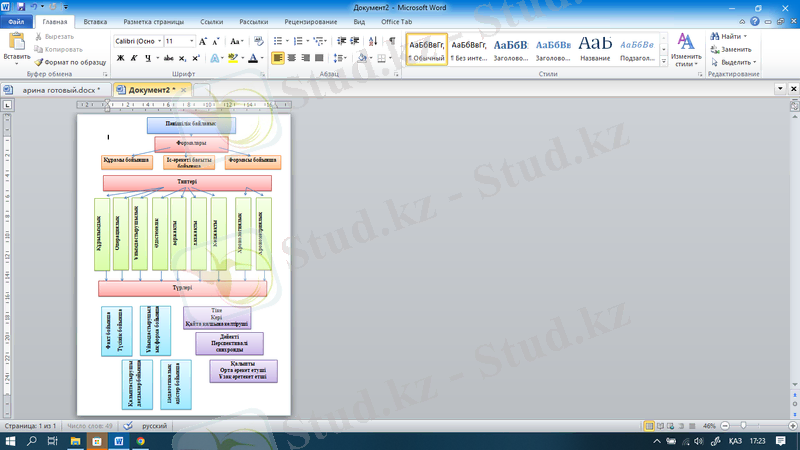Center-align the paragraph text
800x450 pixels.
pyautogui.click(x=292, y=59)
